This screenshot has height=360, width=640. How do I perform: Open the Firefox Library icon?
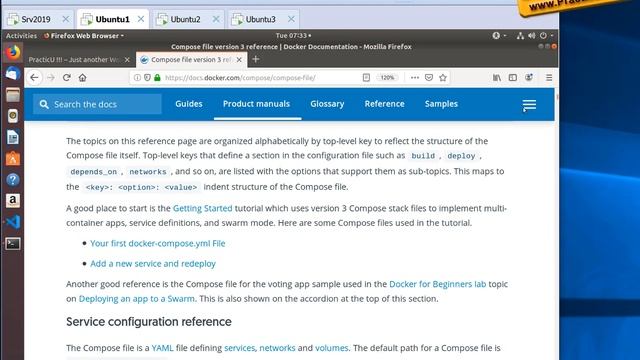(x=497, y=78)
